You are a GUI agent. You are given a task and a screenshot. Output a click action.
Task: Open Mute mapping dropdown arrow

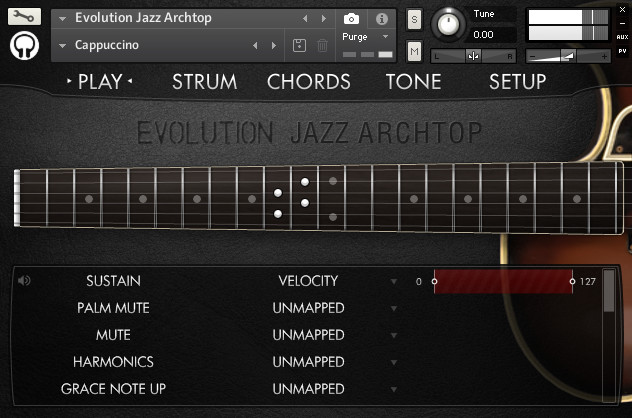(x=394, y=335)
